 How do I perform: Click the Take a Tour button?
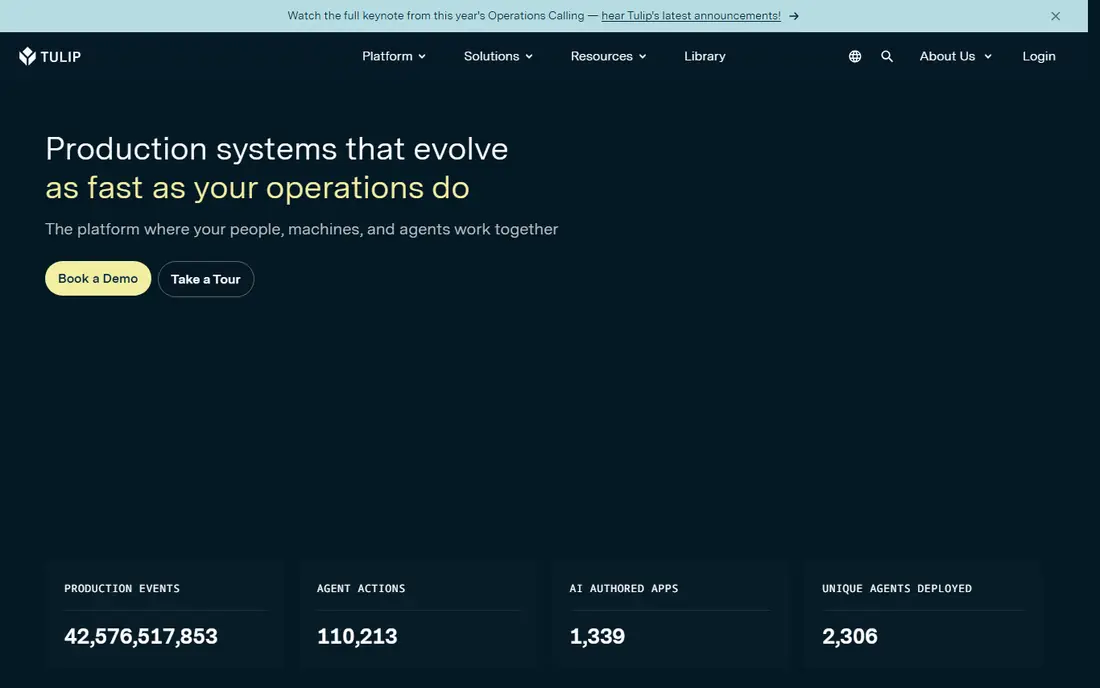206,279
